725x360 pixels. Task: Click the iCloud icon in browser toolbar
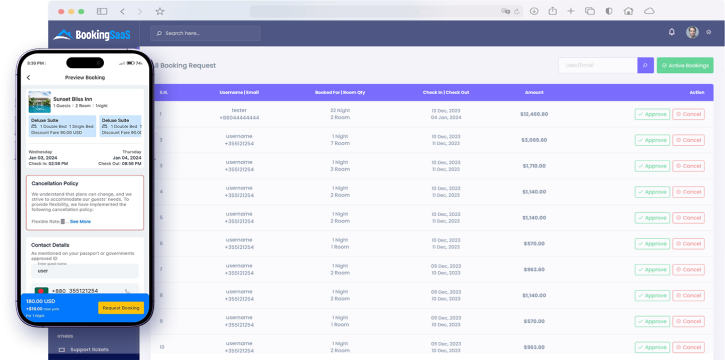[649, 11]
